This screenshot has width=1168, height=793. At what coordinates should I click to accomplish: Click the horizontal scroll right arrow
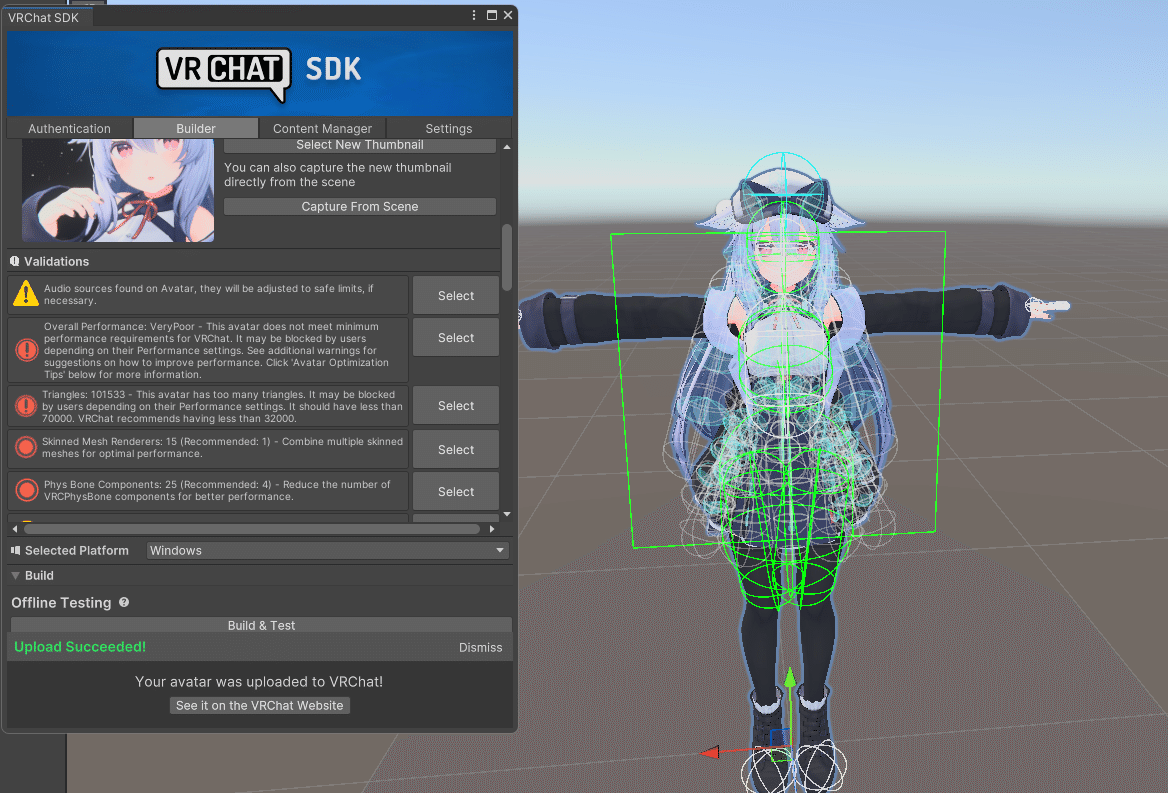coord(492,529)
